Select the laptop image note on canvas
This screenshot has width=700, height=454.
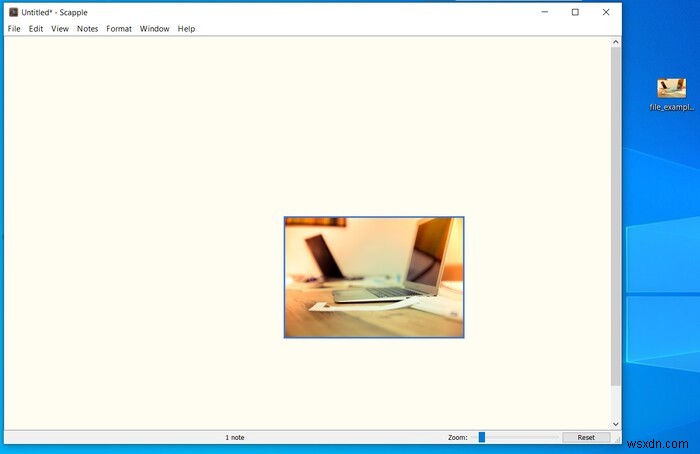coord(374,277)
